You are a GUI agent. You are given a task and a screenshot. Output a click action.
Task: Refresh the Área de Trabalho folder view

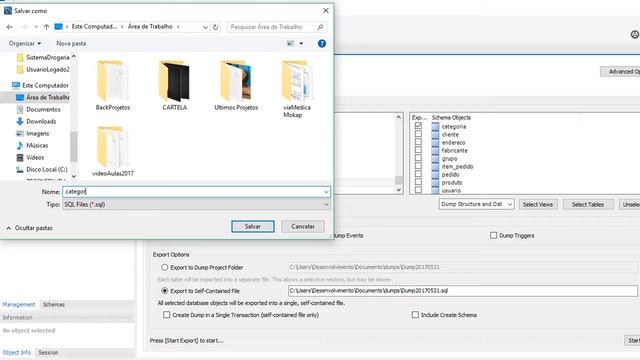216,27
